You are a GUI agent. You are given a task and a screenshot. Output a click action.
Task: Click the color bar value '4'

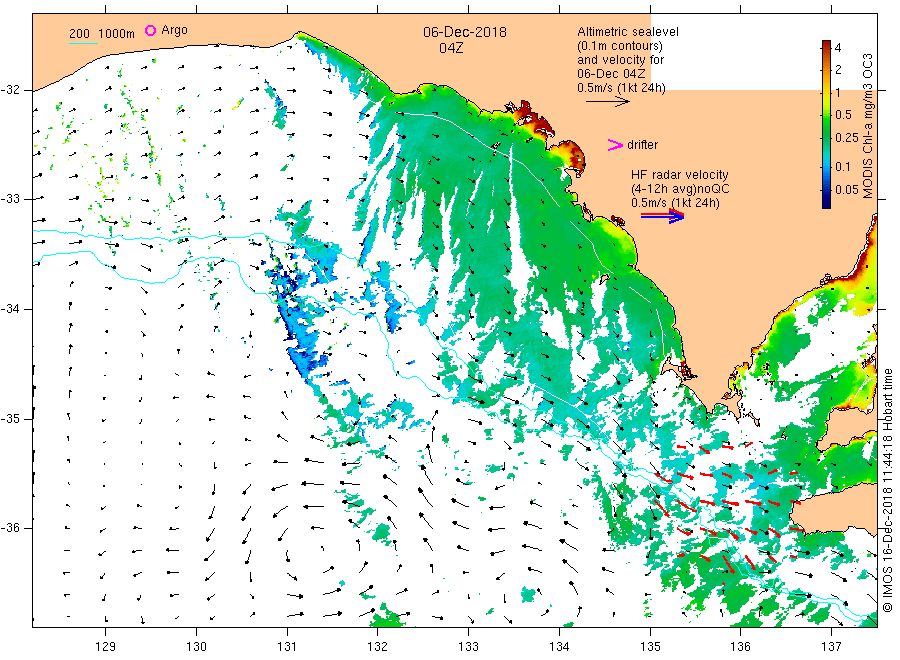pos(838,48)
